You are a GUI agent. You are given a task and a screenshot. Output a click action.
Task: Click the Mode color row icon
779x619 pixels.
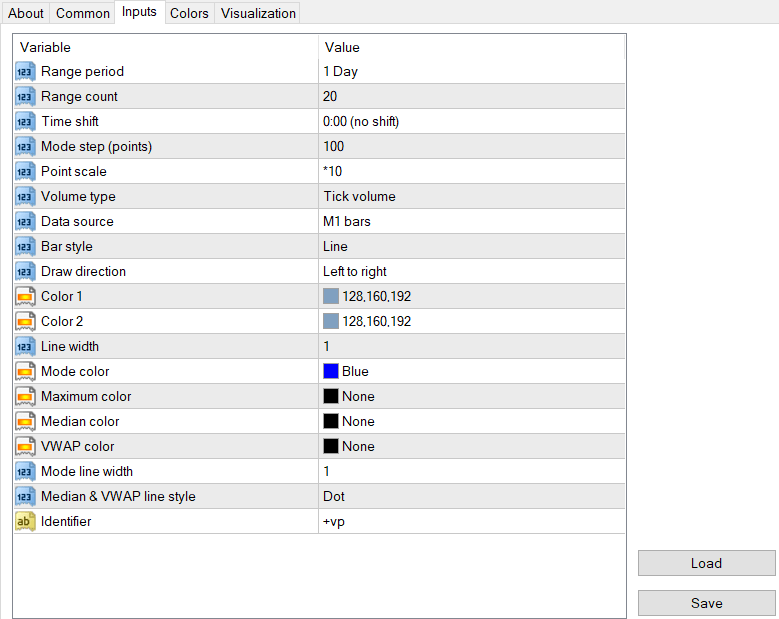pyautogui.click(x=25, y=372)
